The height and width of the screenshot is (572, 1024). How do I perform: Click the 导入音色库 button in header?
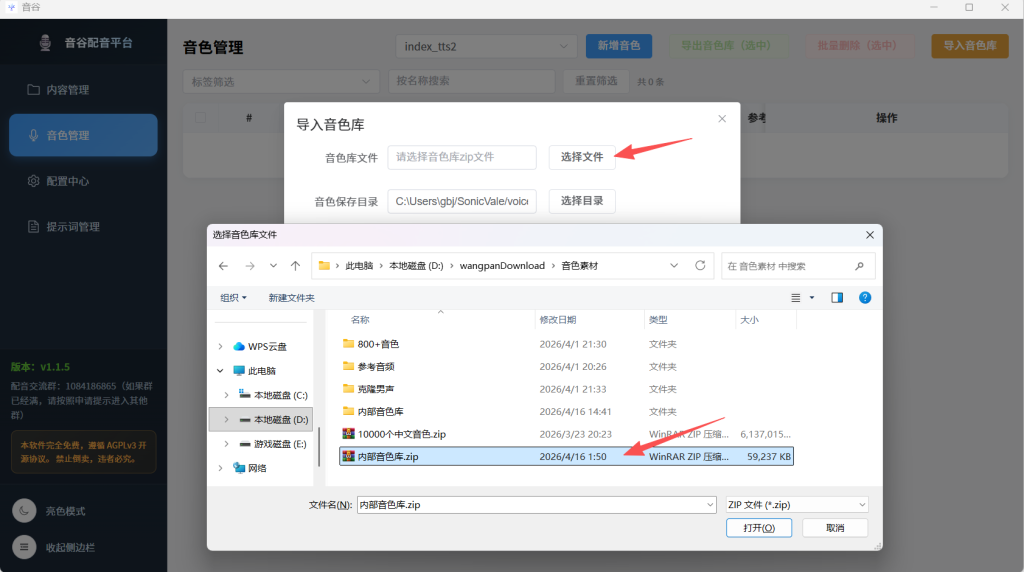970,46
